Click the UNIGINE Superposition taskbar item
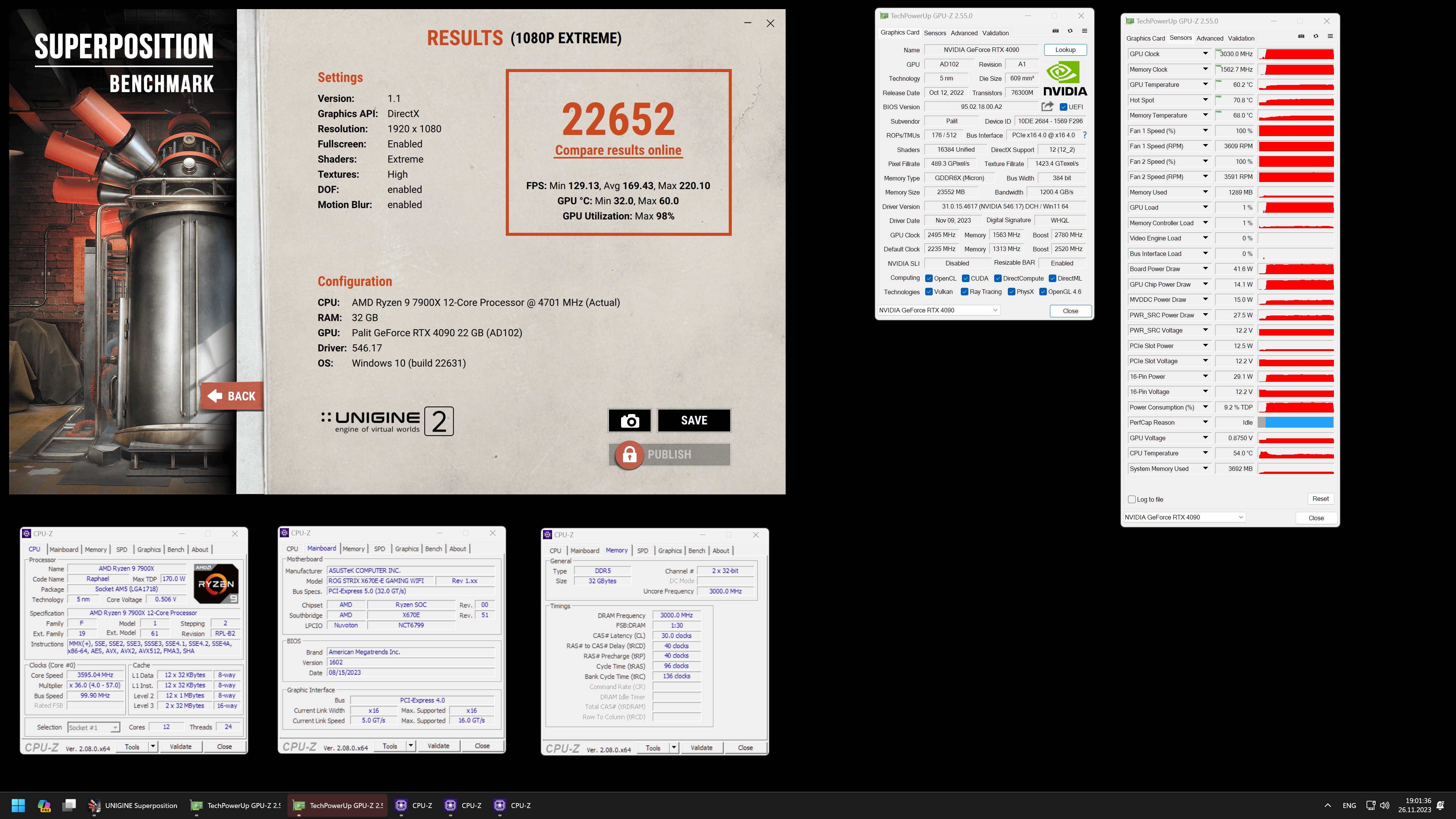 [133, 805]
